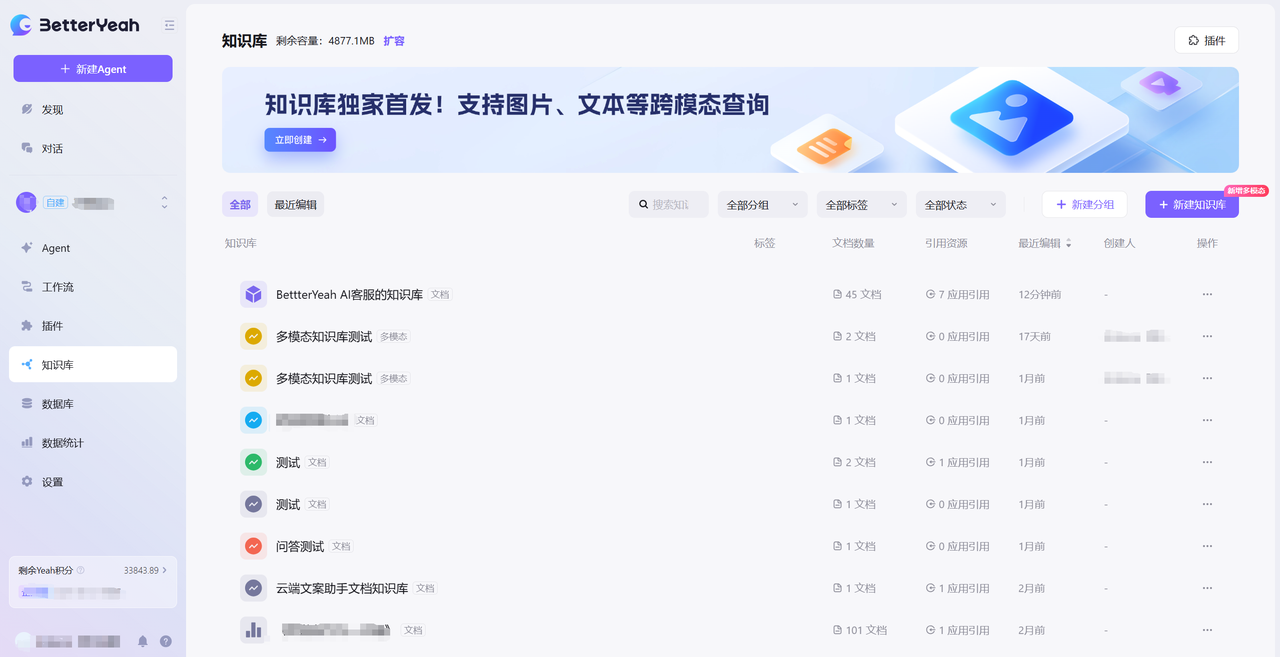Click the 扩容 link

pos(394,41)
